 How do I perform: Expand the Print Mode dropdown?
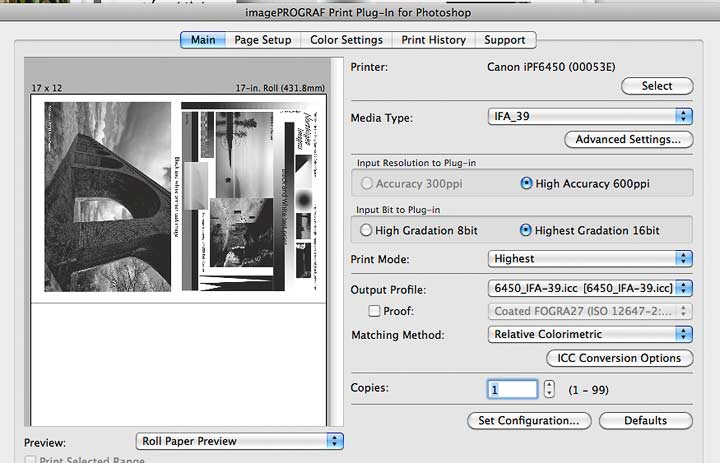590,259
